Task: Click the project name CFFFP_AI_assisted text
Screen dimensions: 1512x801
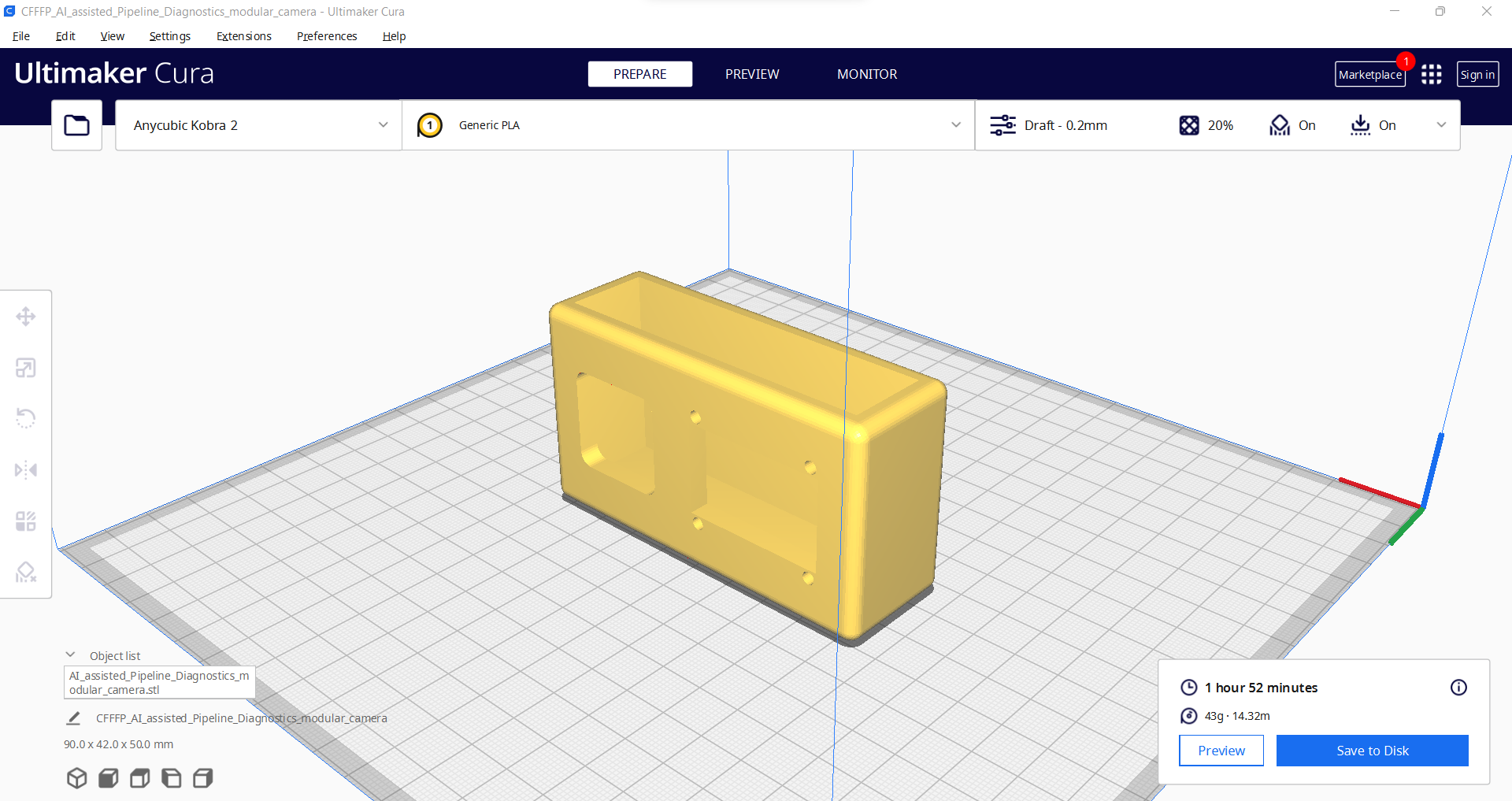Action: 242,718
